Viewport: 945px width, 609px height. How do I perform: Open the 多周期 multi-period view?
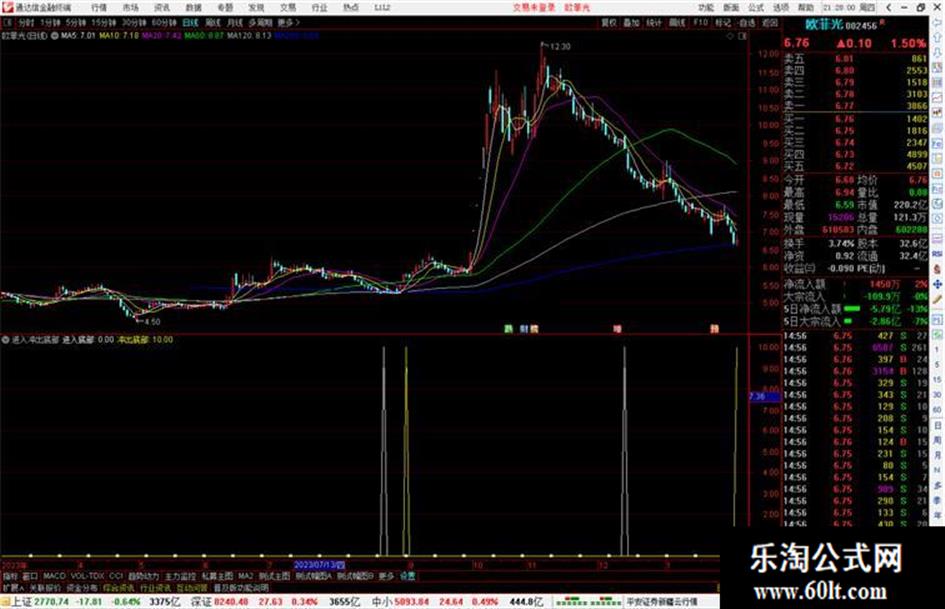point(260,23)
